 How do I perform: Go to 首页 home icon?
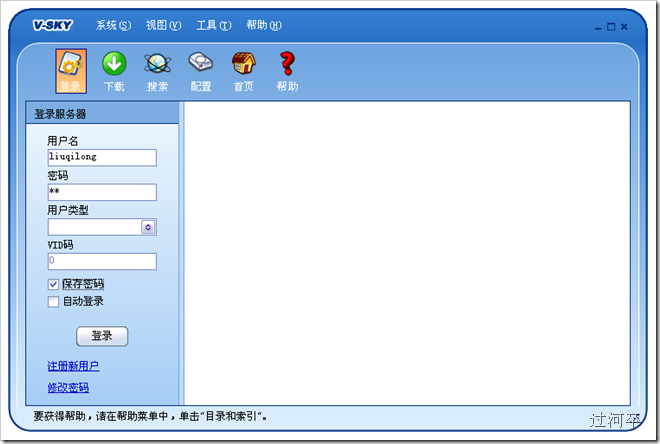[244, 72]
